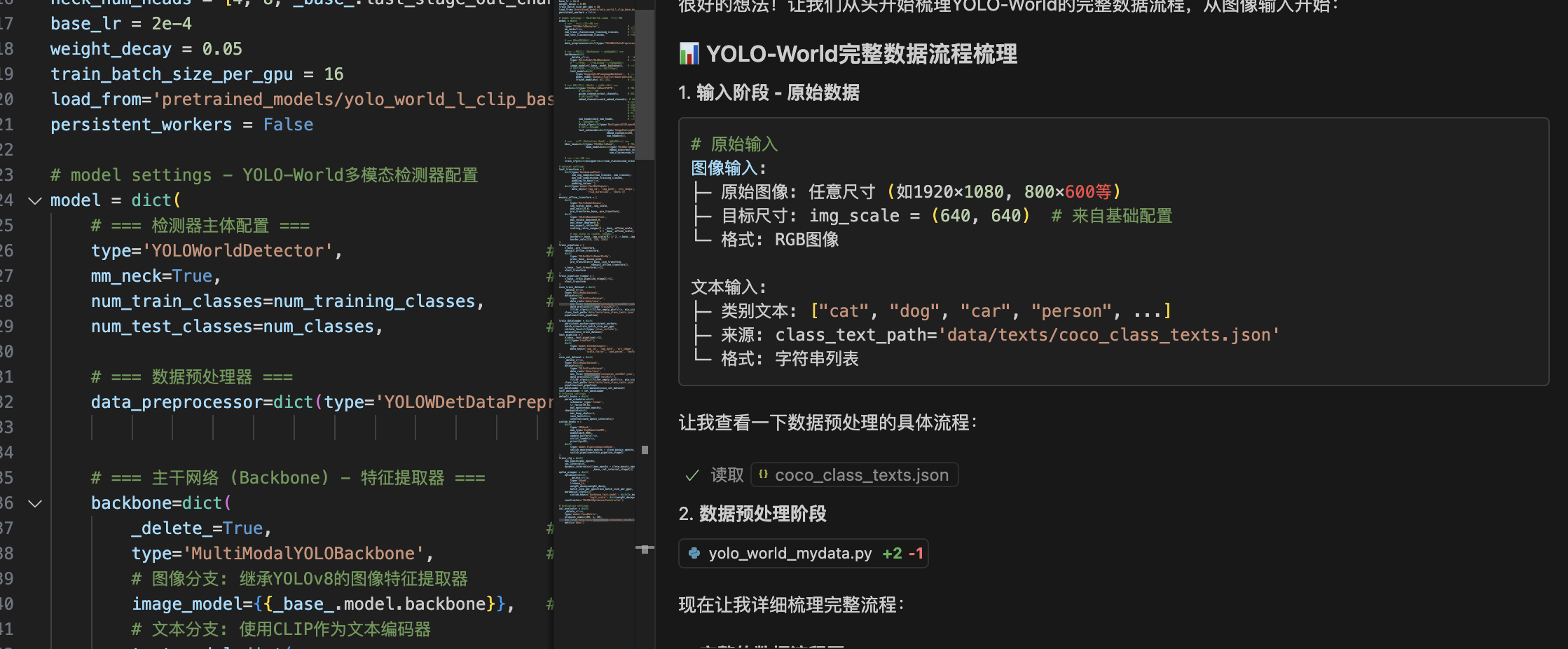This screenshot has height=649, width=1568.
Task: Click the text base_lr = 2e-4
Action: coord(121,24)
